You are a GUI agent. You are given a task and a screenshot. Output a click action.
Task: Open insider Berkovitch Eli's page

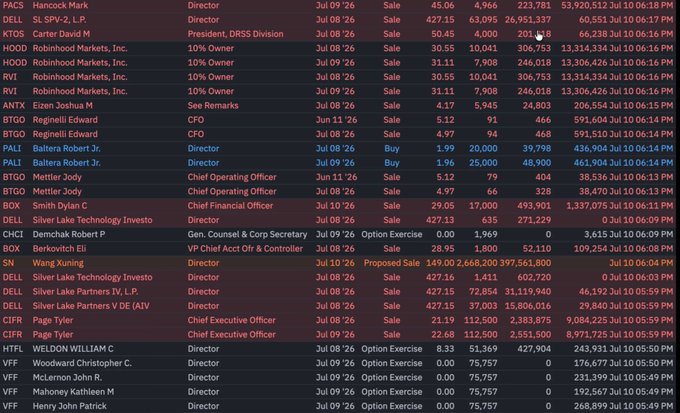59,249
